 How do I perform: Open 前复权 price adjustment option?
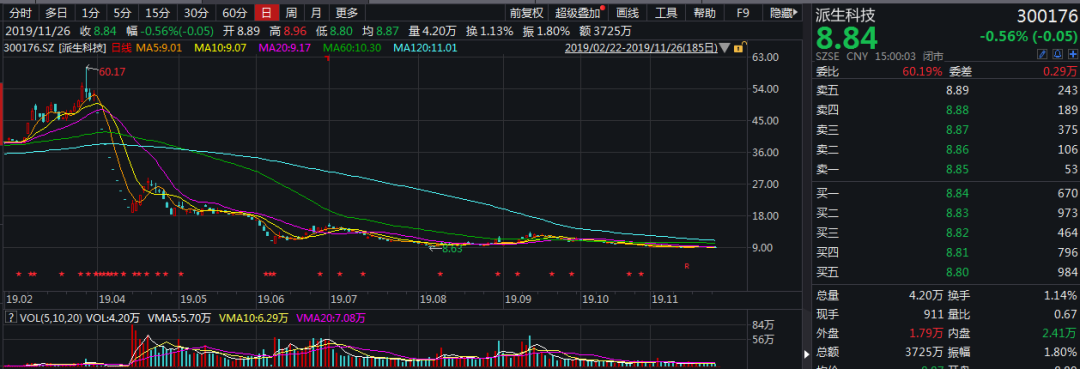[x=527, y=12]
